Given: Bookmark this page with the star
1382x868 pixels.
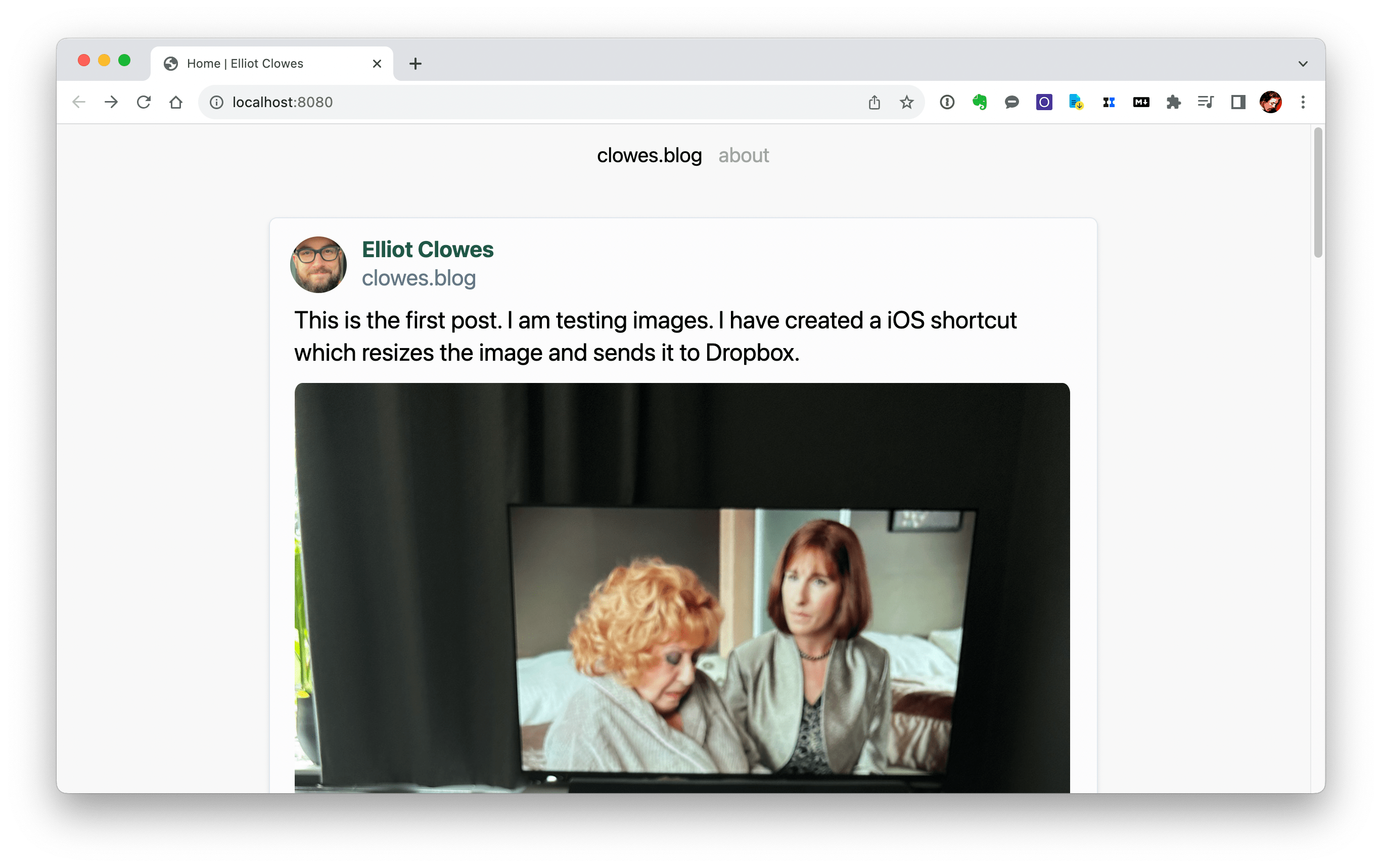Looking at the screenshot, I should (x=906, y=102).
